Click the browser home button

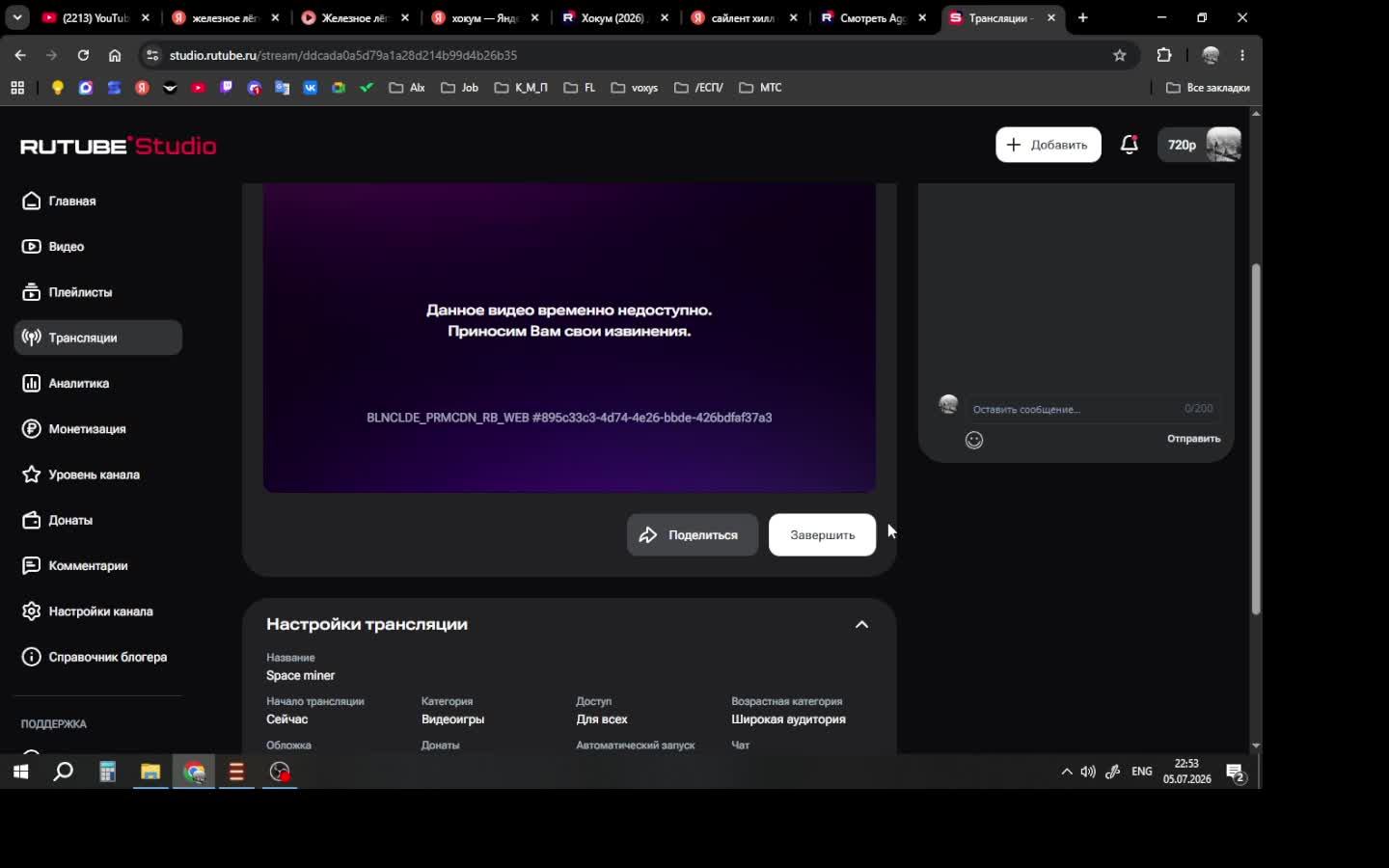[115, 55]
